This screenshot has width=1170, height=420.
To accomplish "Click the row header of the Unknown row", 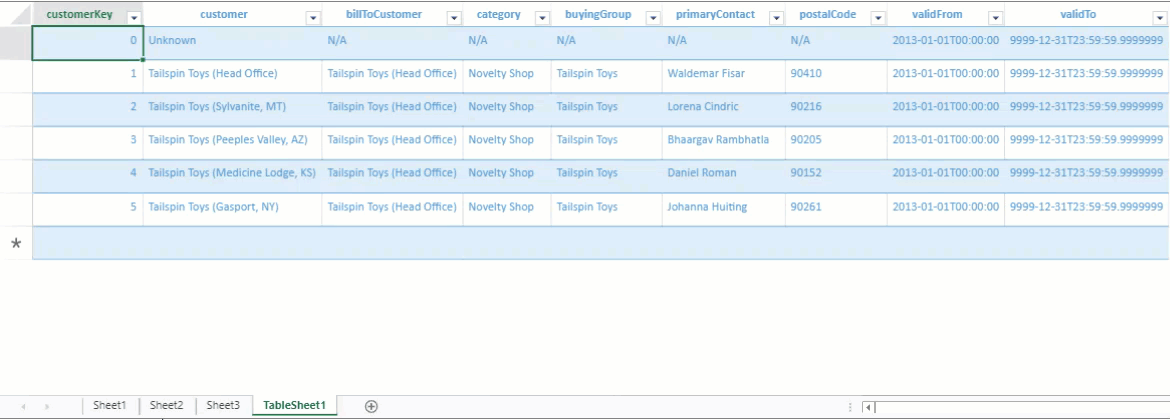I will pos(16,43).
